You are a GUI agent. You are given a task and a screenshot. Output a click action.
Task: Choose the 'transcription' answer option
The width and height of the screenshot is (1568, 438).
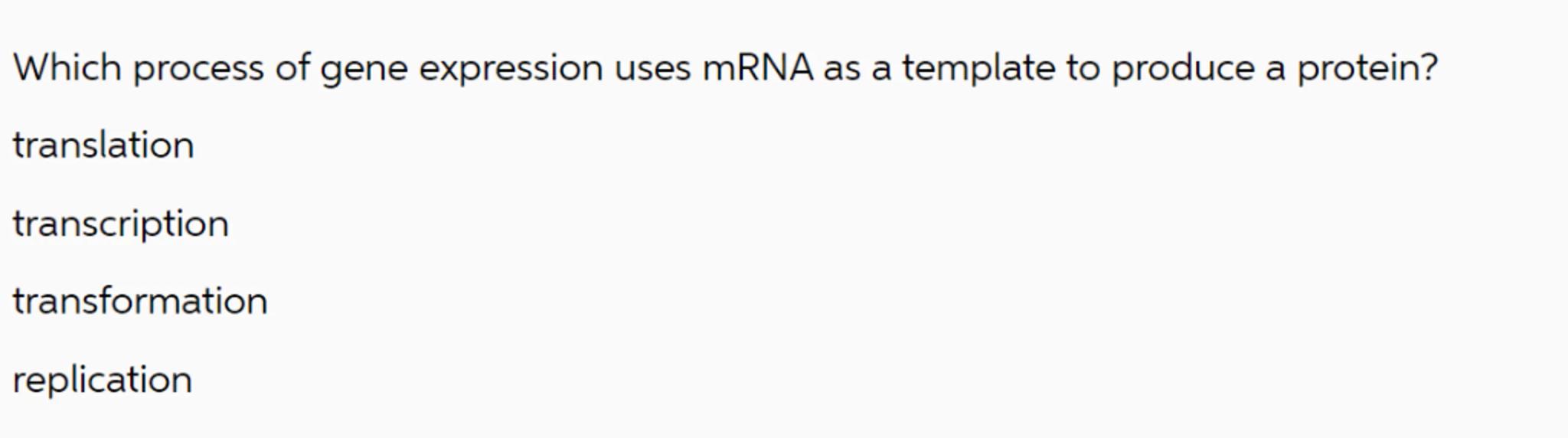[120, 224]
